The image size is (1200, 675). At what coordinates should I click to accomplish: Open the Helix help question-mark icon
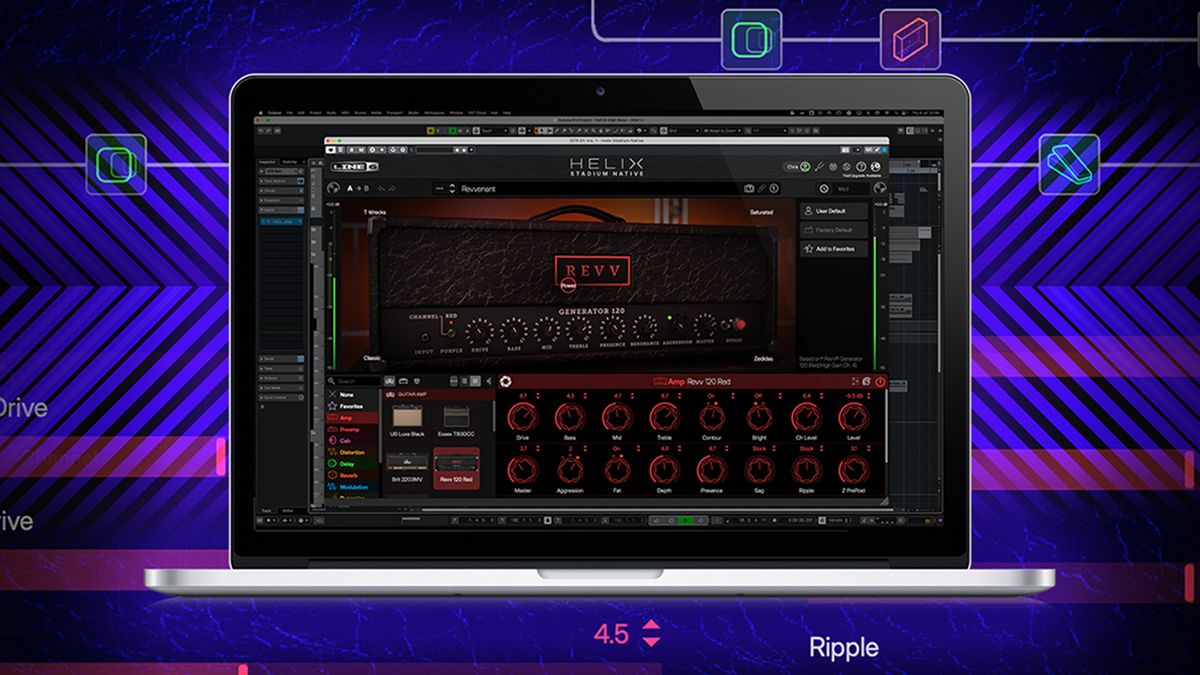(861, 167)
